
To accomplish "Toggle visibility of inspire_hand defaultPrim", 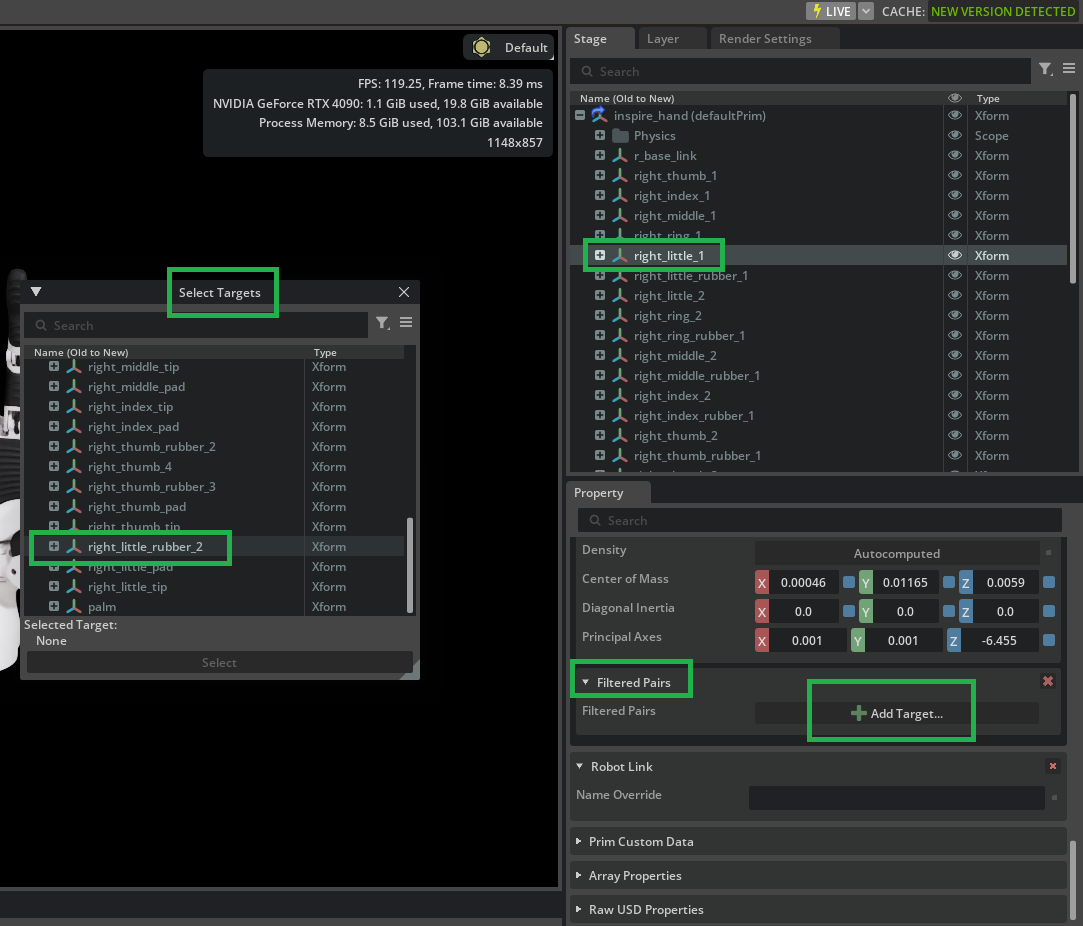I will pyautogui.click(x=953, y=115).
